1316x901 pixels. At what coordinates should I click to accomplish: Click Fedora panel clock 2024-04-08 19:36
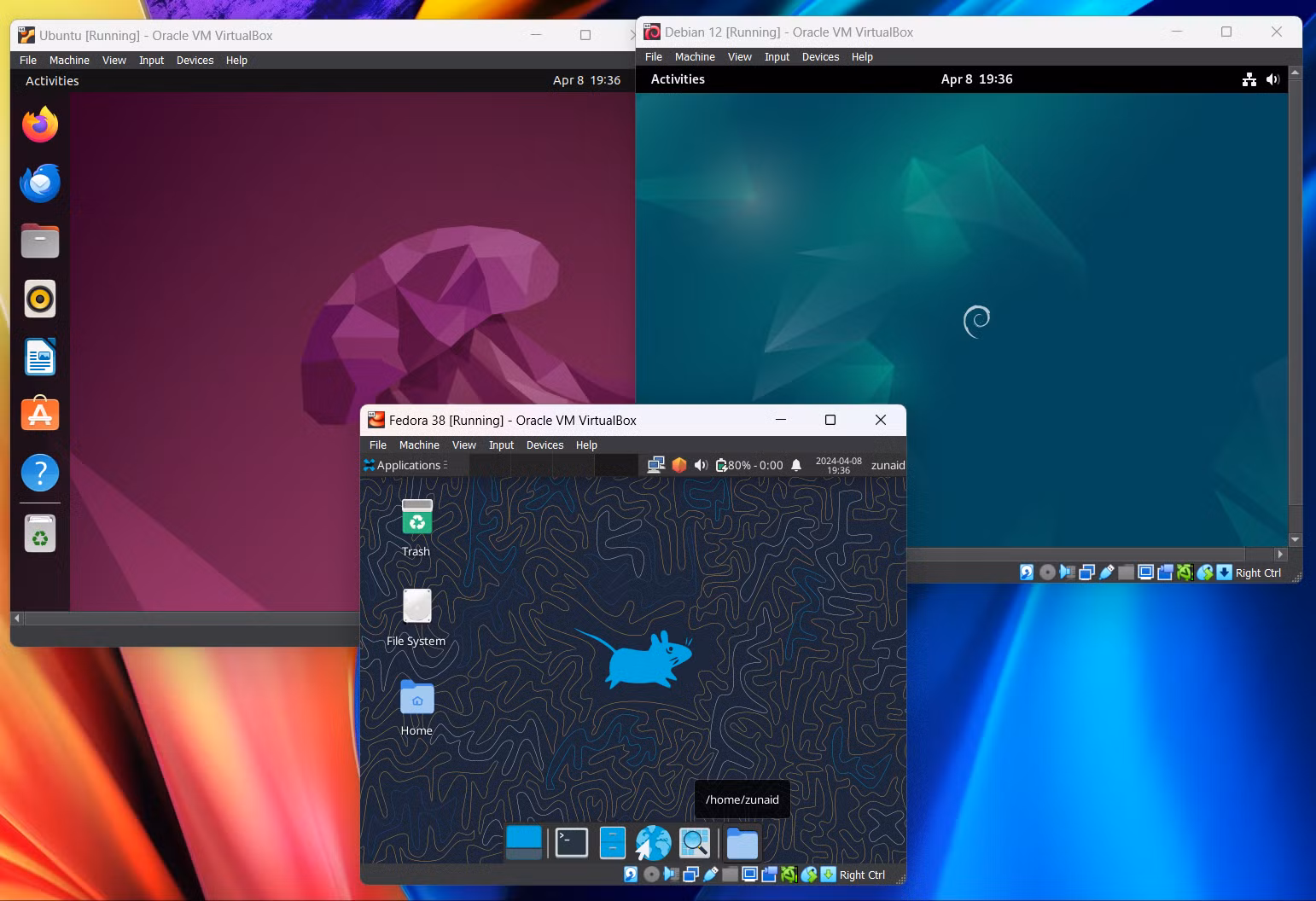pos(838,465)
